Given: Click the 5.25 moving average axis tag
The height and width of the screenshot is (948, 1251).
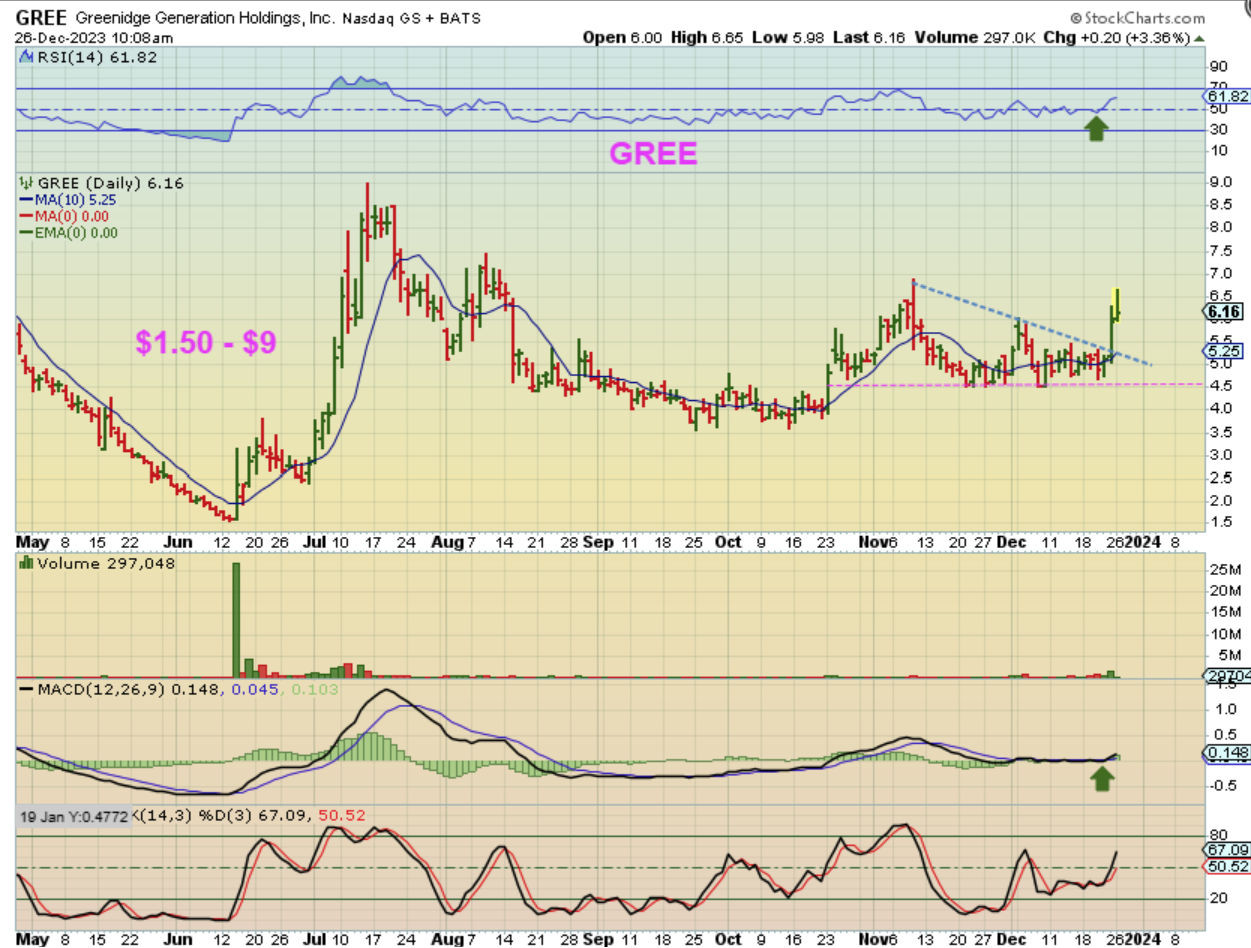Looking at the screenshot, I should point(1225,351).
